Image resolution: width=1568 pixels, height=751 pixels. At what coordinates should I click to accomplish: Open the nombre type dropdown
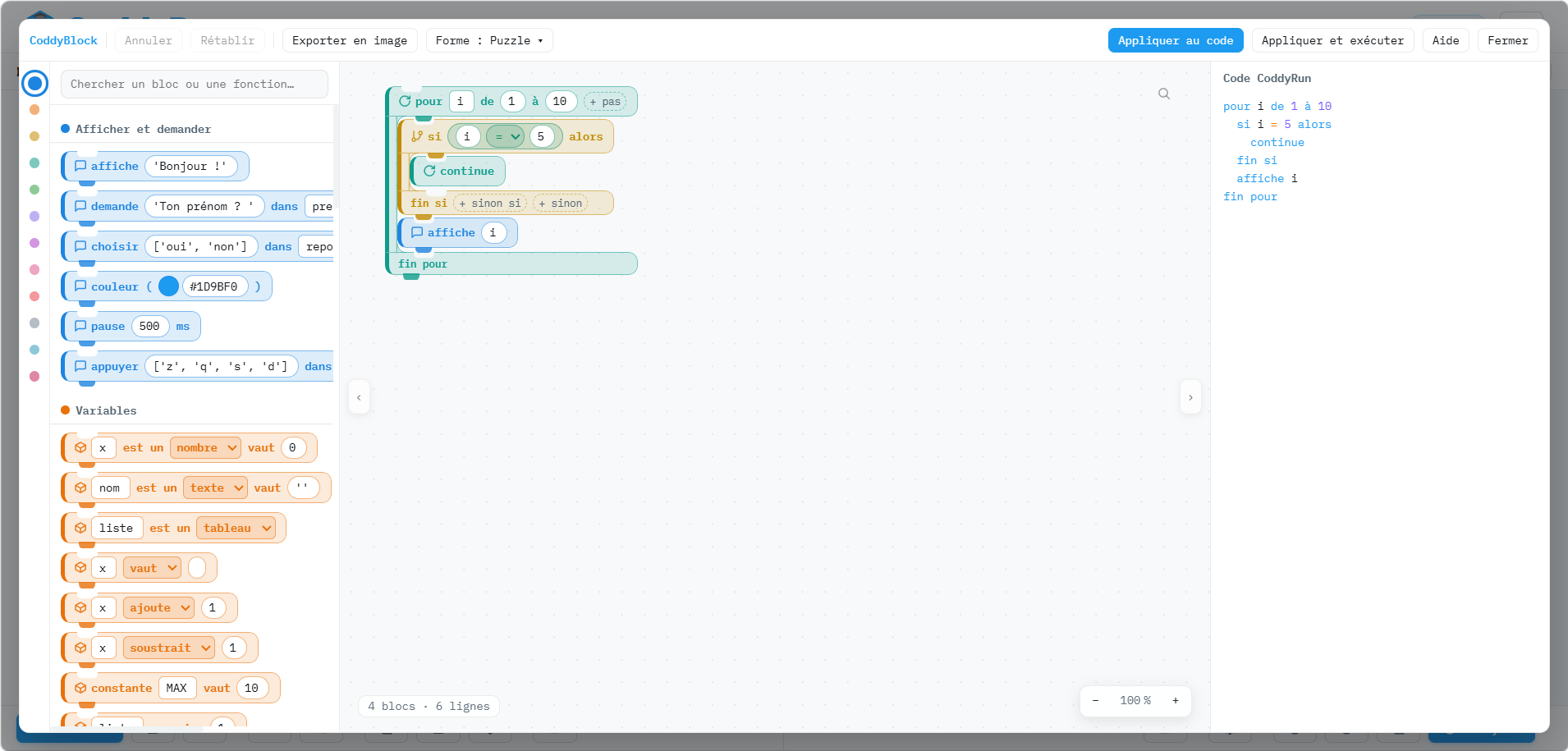point(205,447)
